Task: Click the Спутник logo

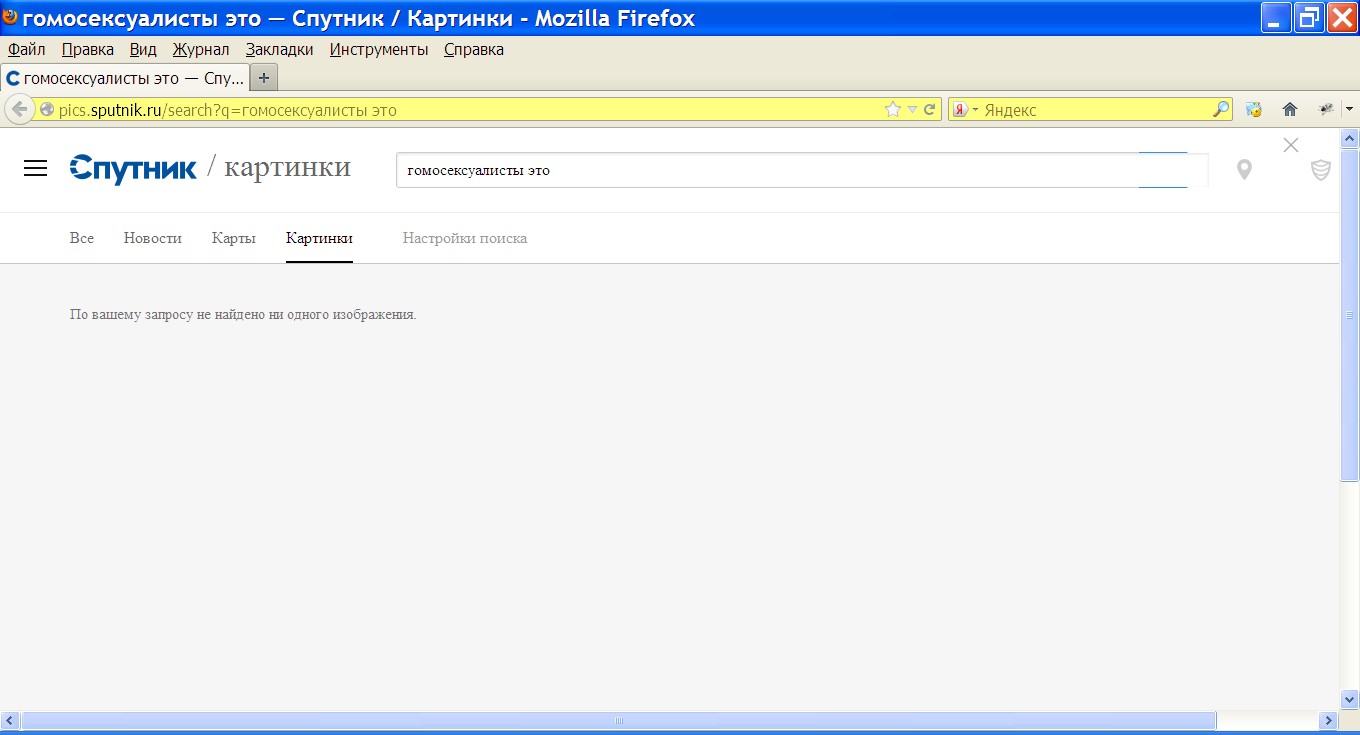Action: (133, 169)
